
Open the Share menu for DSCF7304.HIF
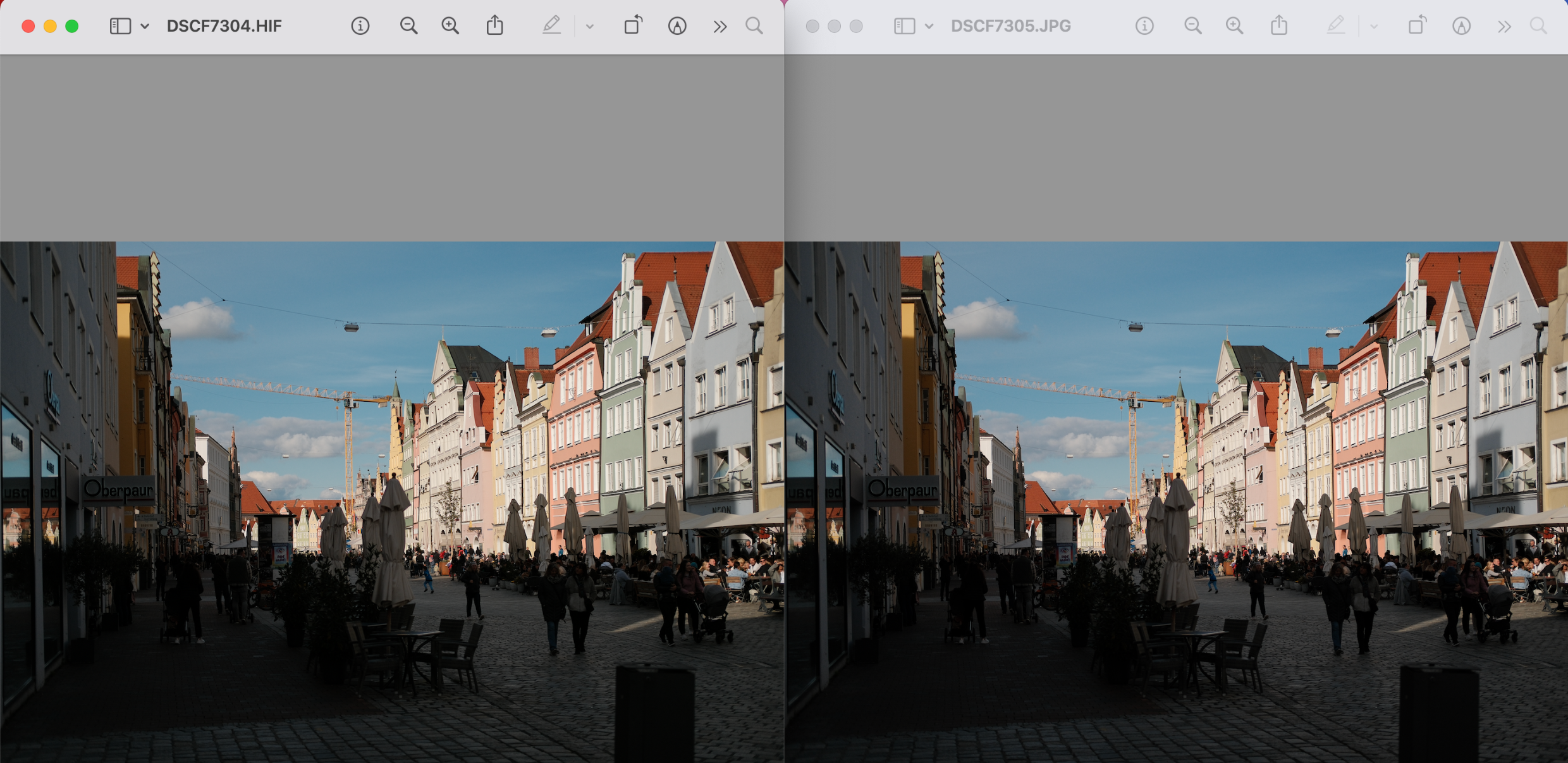coord(495,25)
